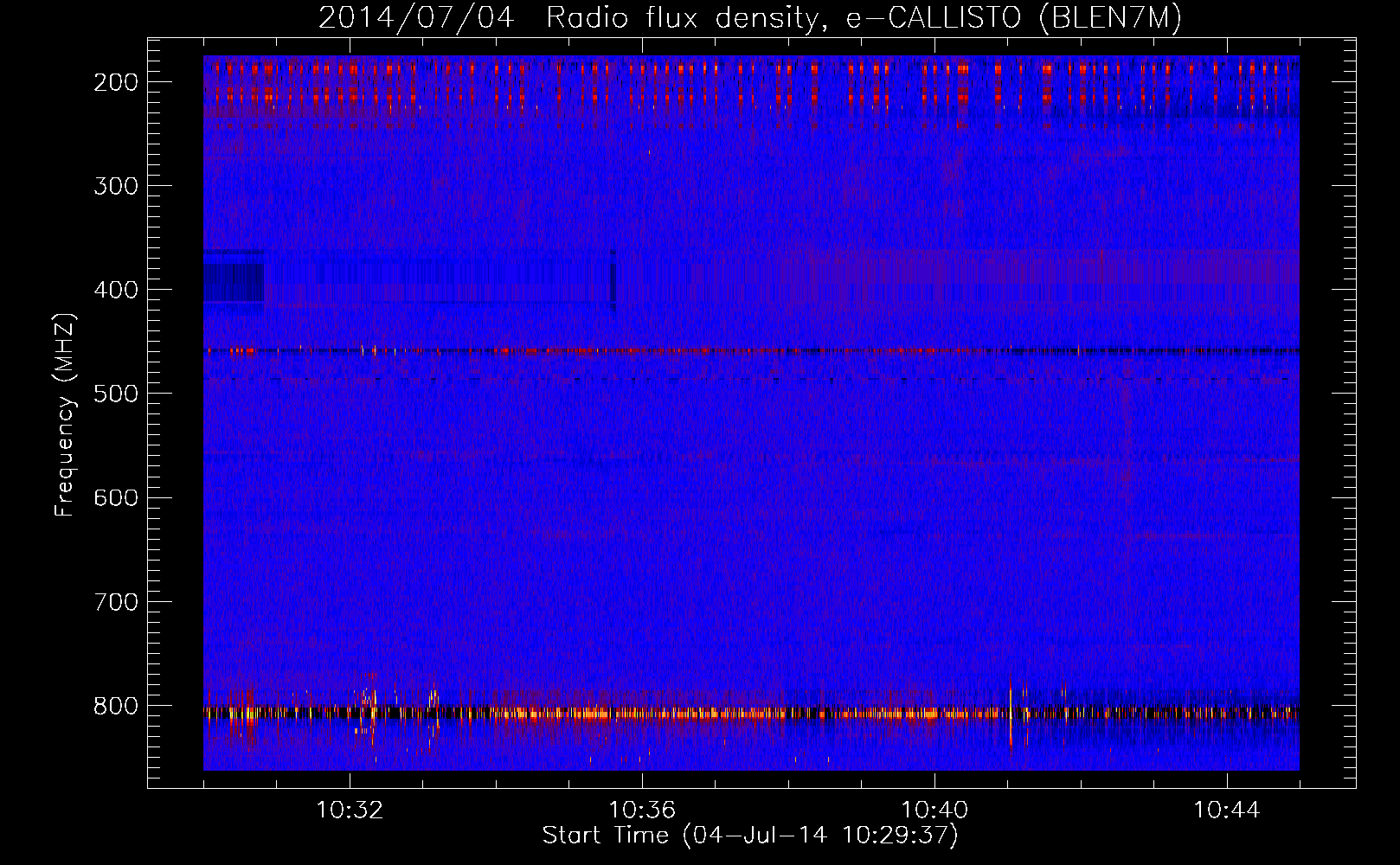Image resolution: width=1400 pixels, height=865 pixels.
Task: Click the 700 frequency tick label
Action: [115, 601]
